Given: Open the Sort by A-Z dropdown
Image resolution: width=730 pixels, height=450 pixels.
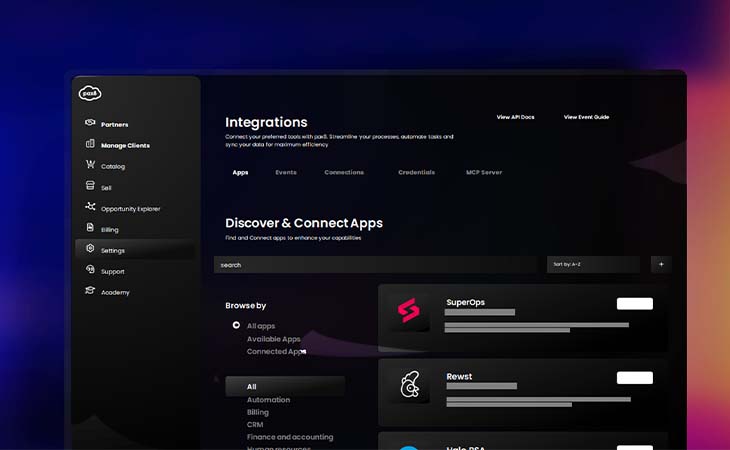Looking at the screenshot, I should 594,264.
